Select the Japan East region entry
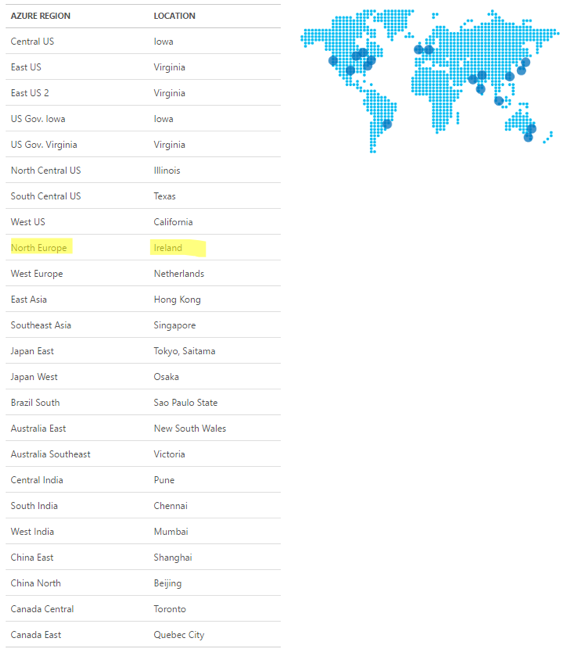 coord(32,351)
